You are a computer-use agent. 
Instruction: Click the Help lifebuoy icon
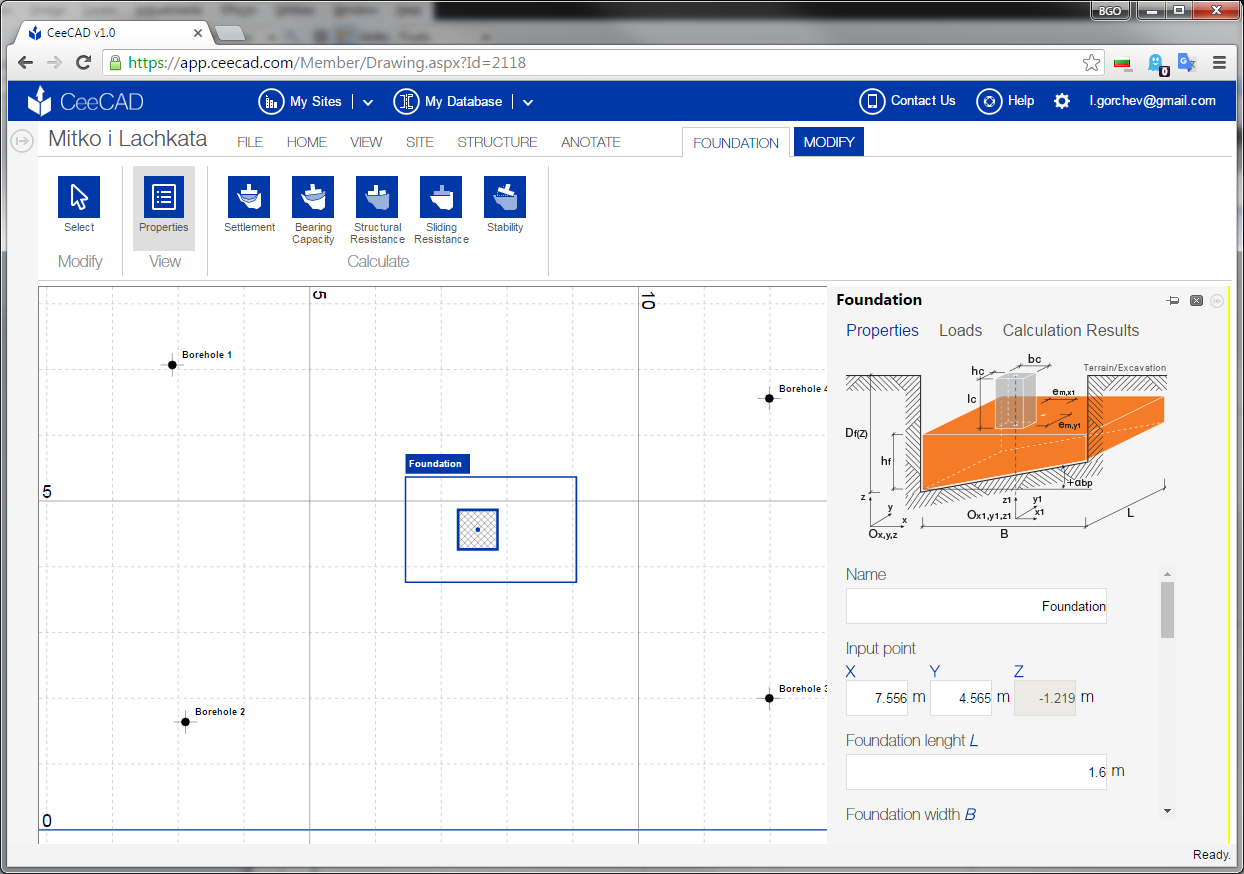989,101
